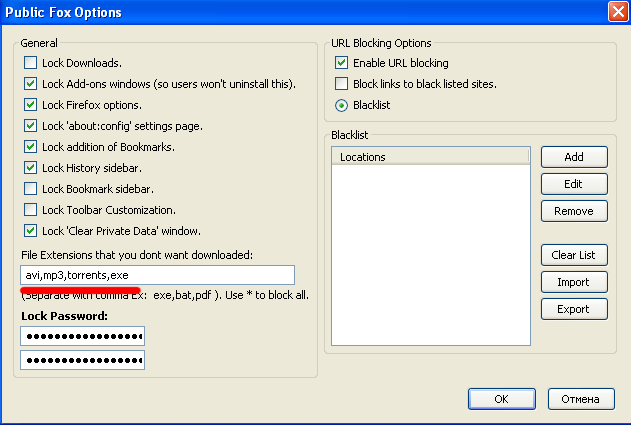The width and height of the screenshot is (631, 425).
Task: Uncheck Enable URL blocking
Action: (x=343, y=63)
